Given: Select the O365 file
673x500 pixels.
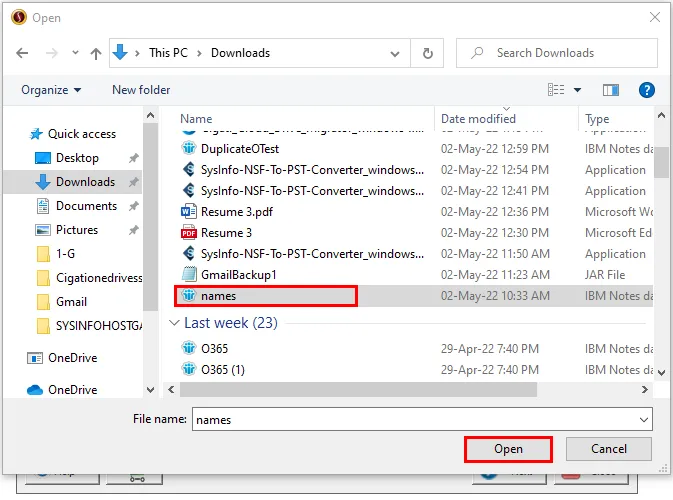Looking at the screenshot, I should click(215, 349).
